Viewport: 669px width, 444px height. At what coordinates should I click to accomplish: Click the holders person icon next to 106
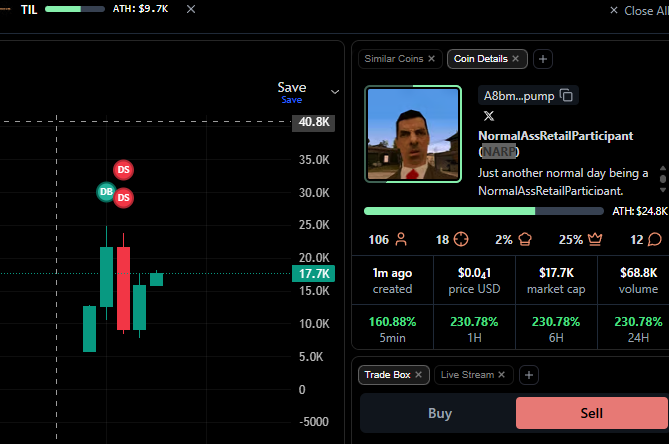point(401,239)
